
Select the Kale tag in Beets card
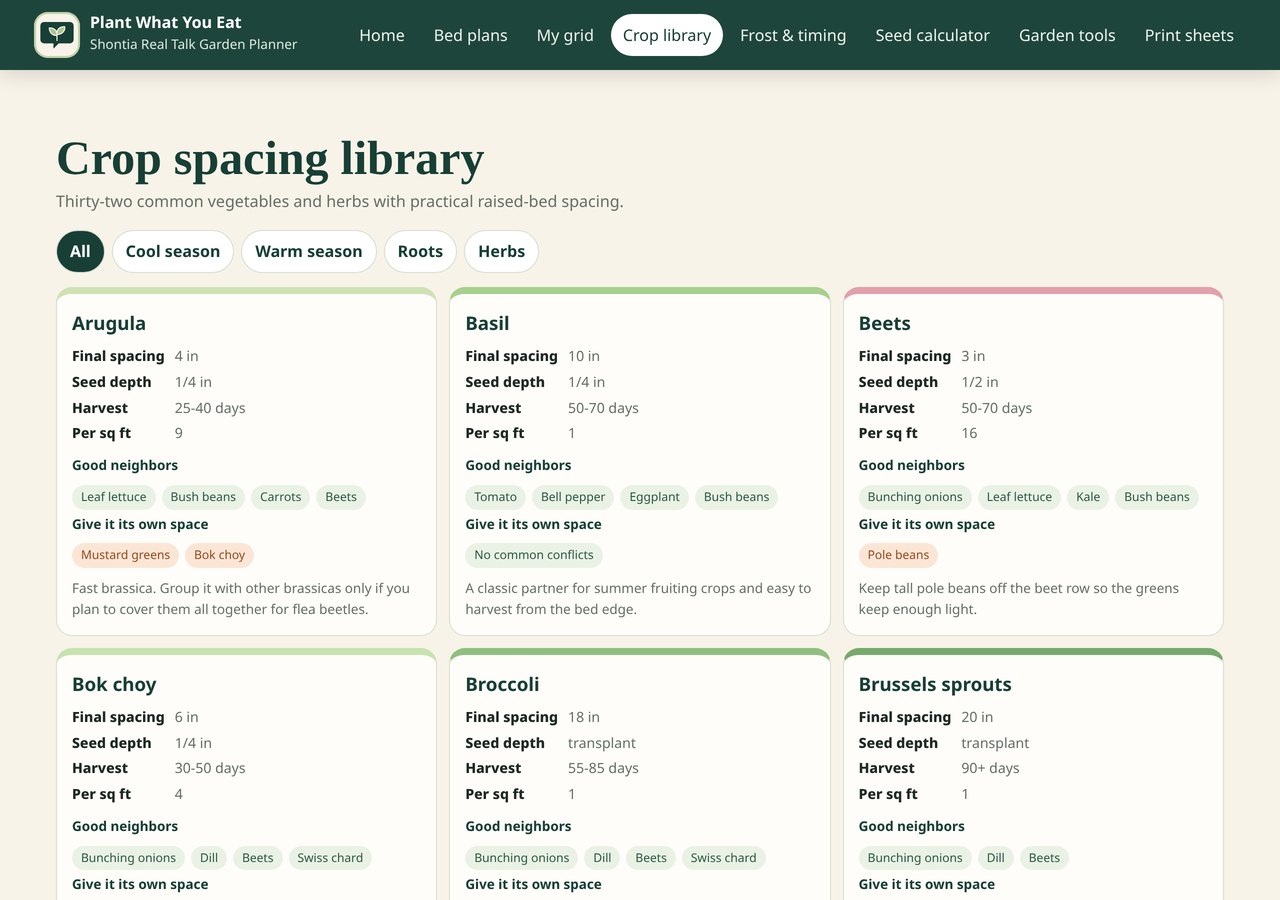1088,497
